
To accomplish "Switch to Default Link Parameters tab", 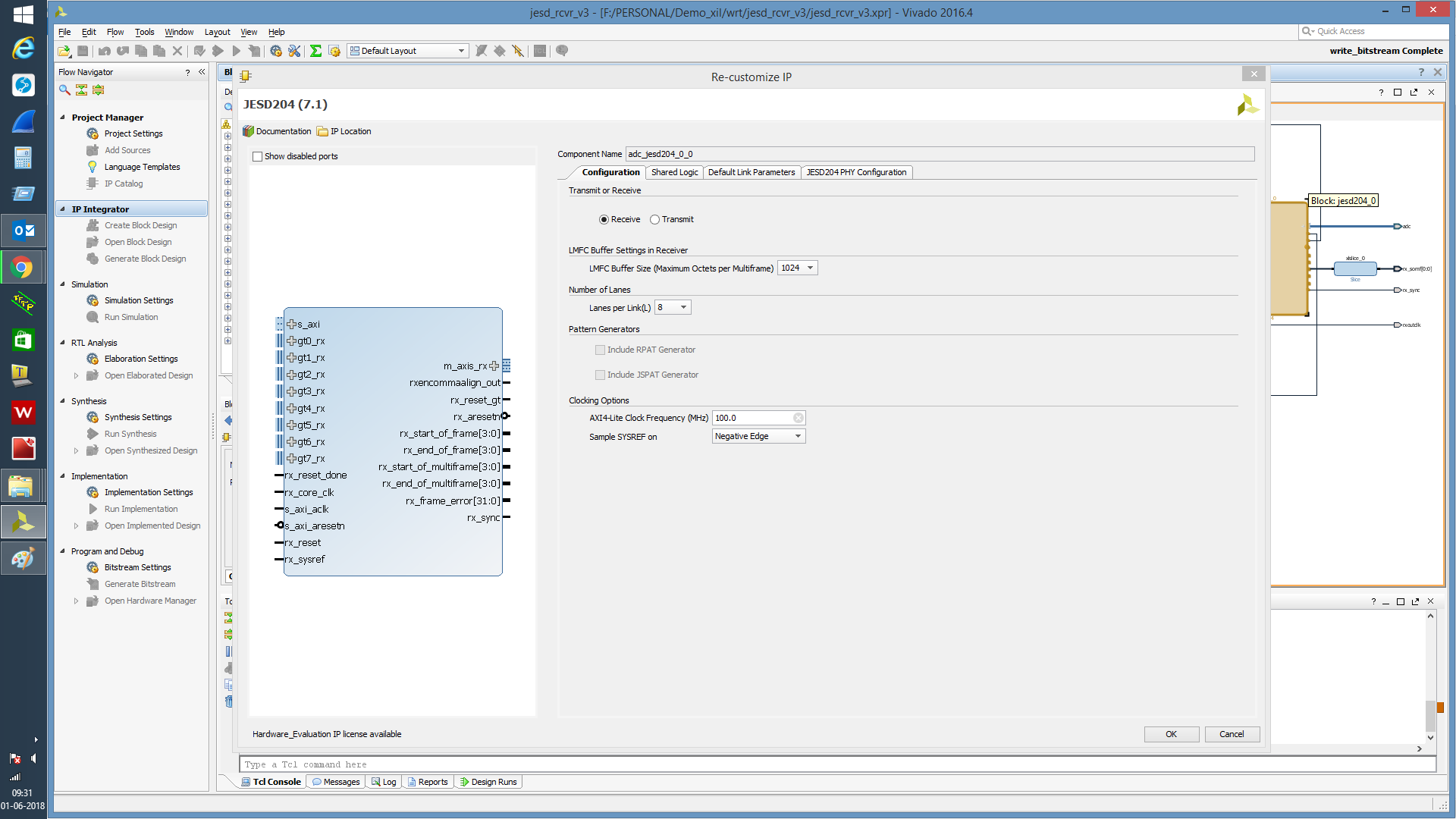I will [751, 172].
